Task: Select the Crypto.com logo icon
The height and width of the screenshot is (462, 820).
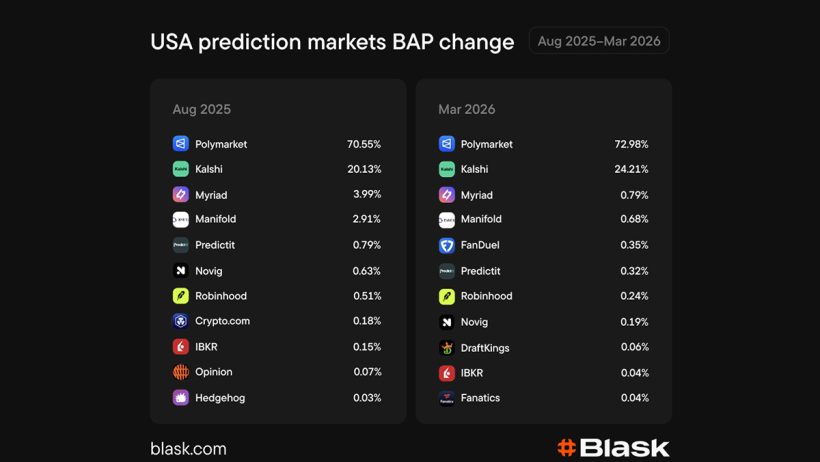Action: tap(181, 321)
